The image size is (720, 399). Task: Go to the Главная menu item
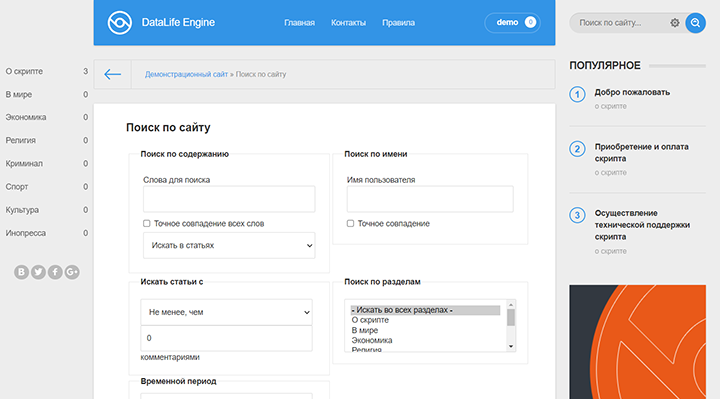pyautogui.click(x=299, y=22)
